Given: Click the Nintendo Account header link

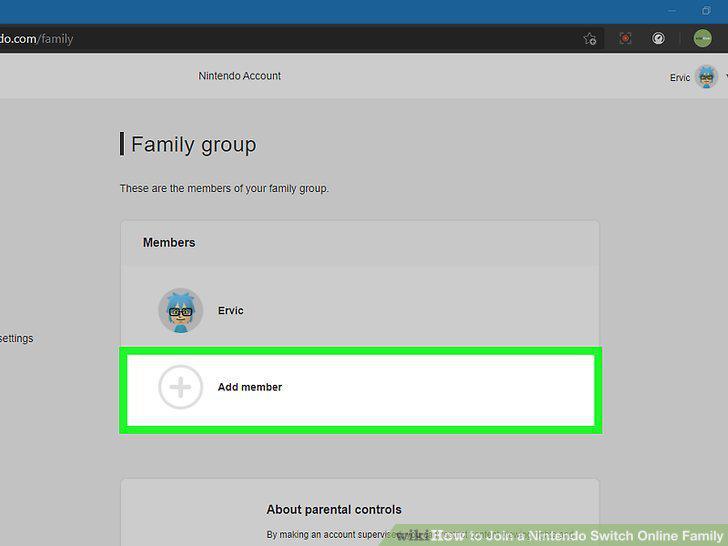Looking at the screenshot, I should 240,76.
